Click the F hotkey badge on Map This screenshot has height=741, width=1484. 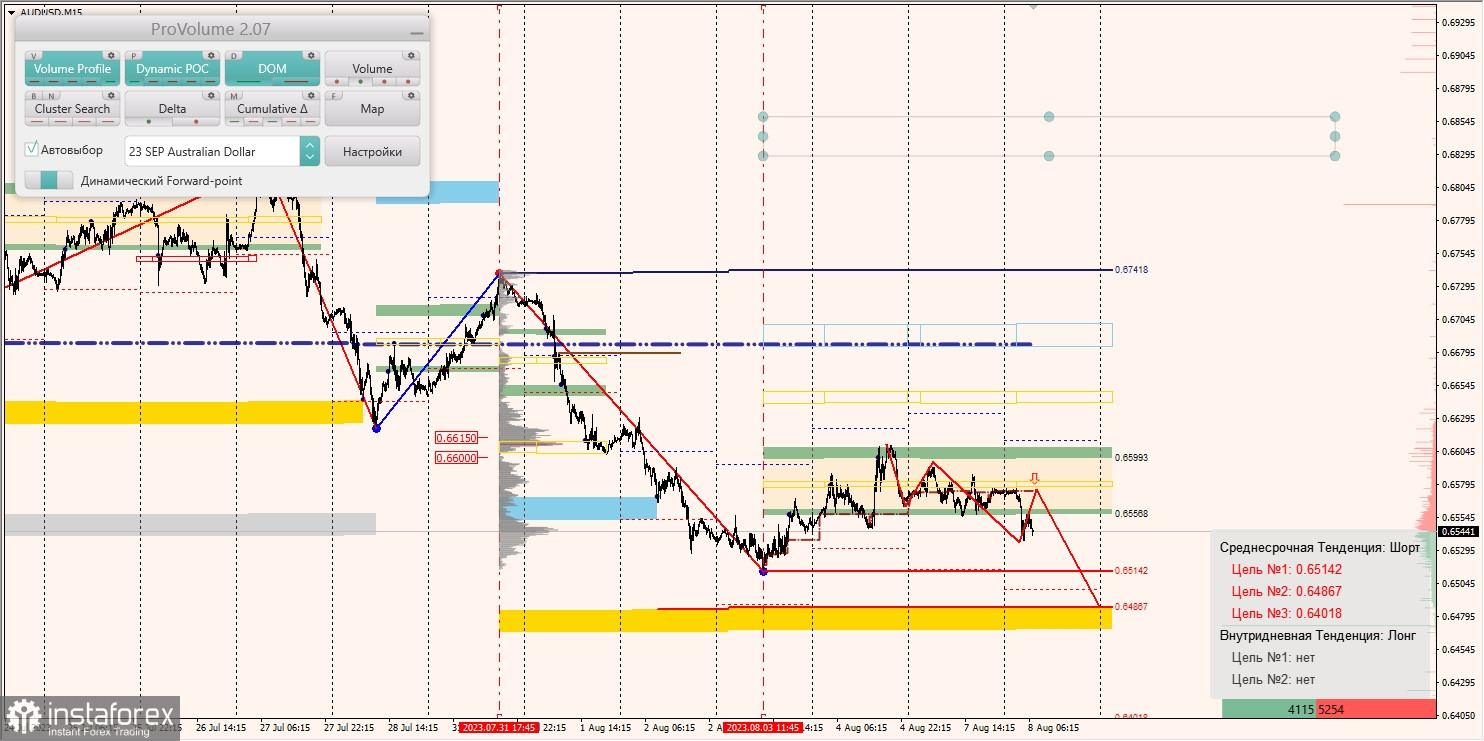tap(334, 96)
